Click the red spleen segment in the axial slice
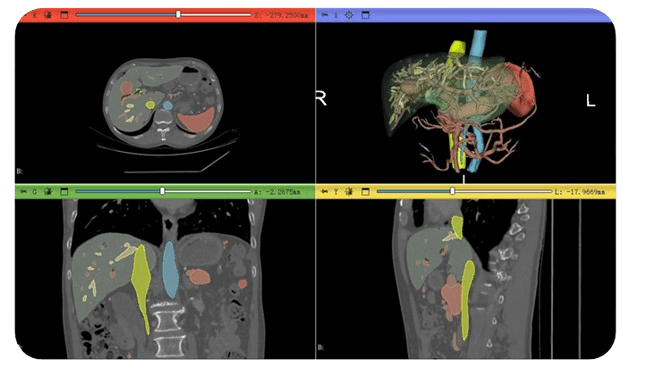 tap(197, 120)
